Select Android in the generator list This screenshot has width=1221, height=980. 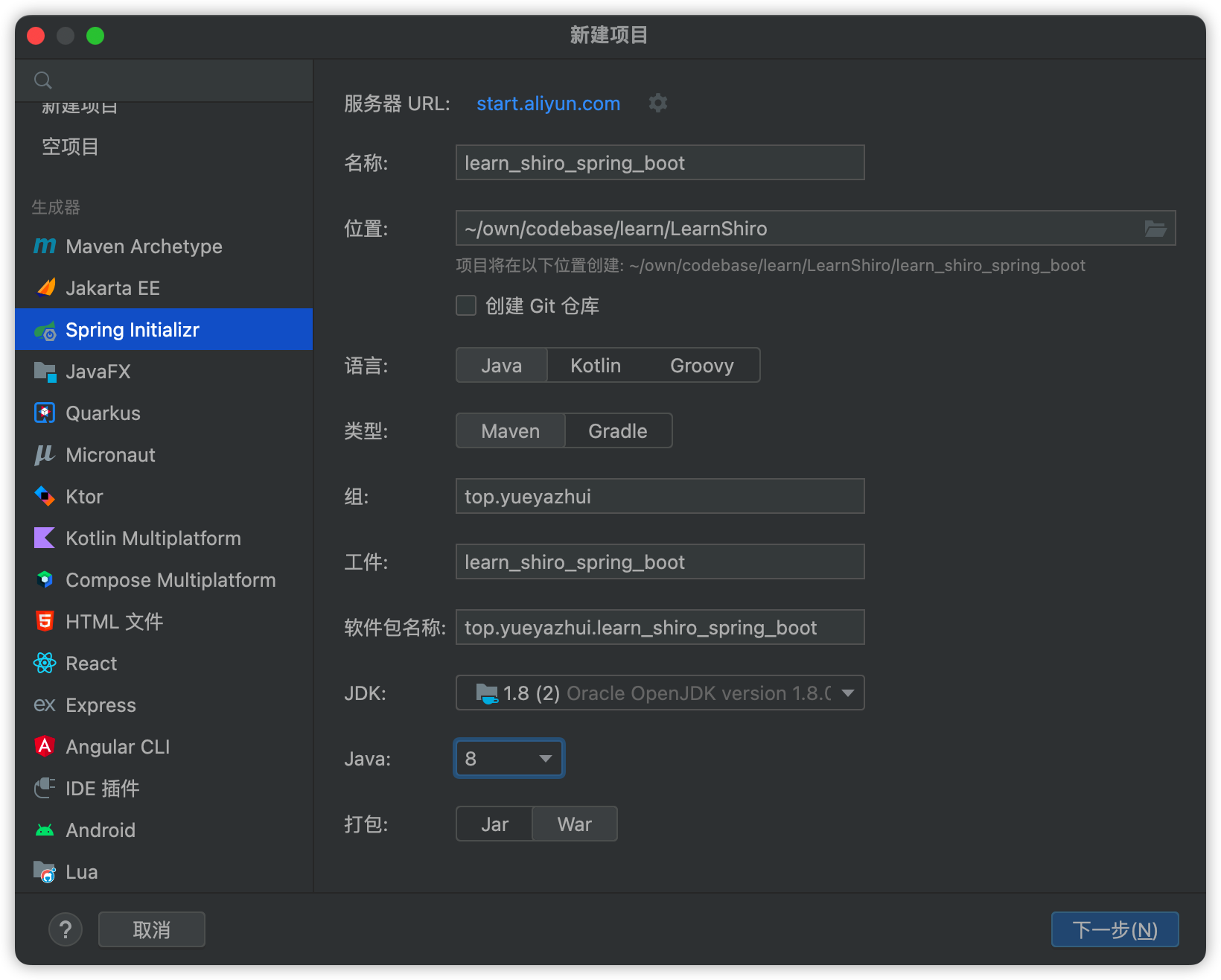coord(164,830)
